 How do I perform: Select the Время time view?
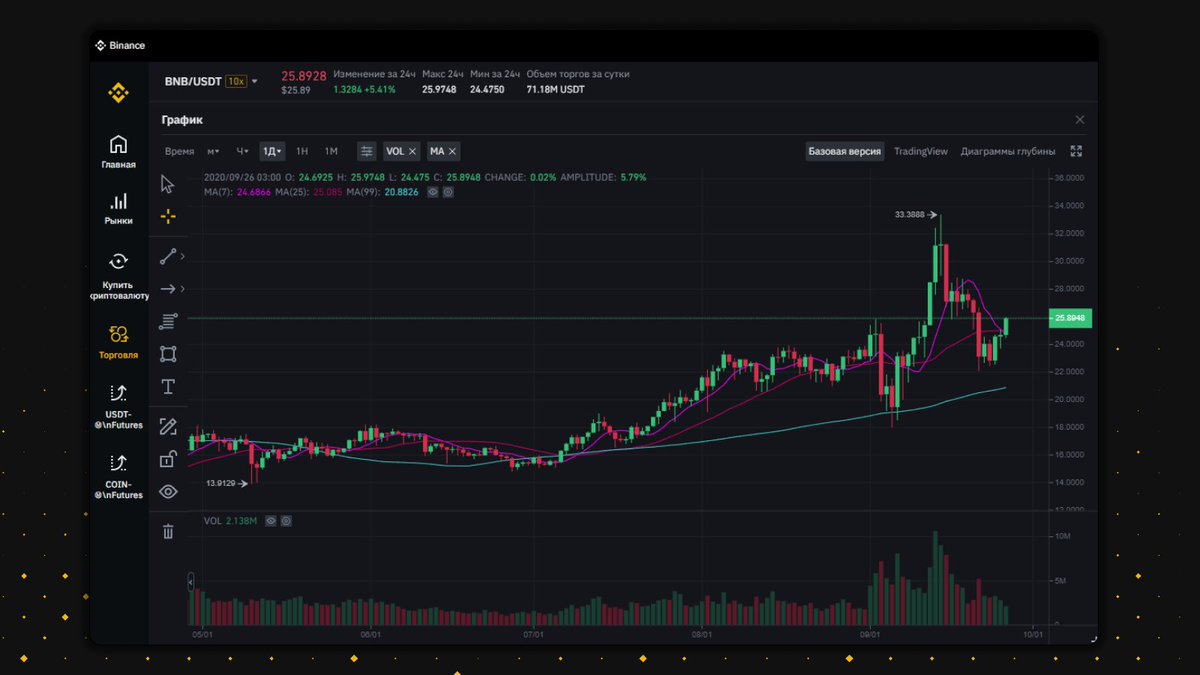[x=180, y=151]
